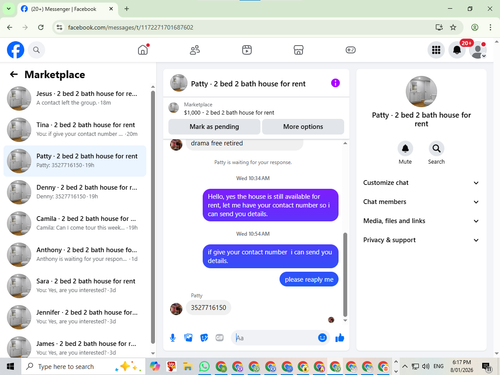Open Jennifer conversation in the list
Image resolution: width=500 pixels, height=375 pixels.
[x=75, y=317]
